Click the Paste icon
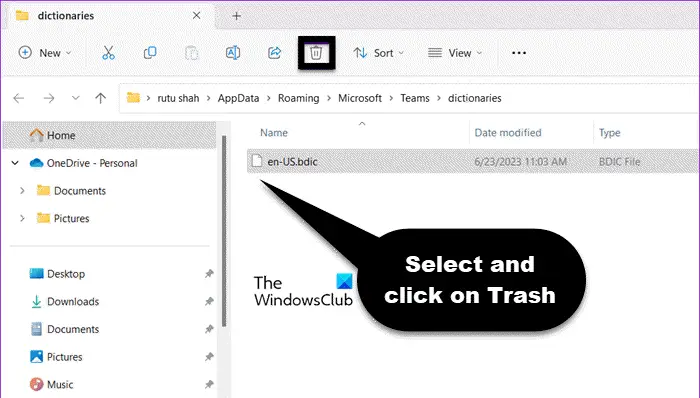Screen dimensions: 700x398 [192, 53]
